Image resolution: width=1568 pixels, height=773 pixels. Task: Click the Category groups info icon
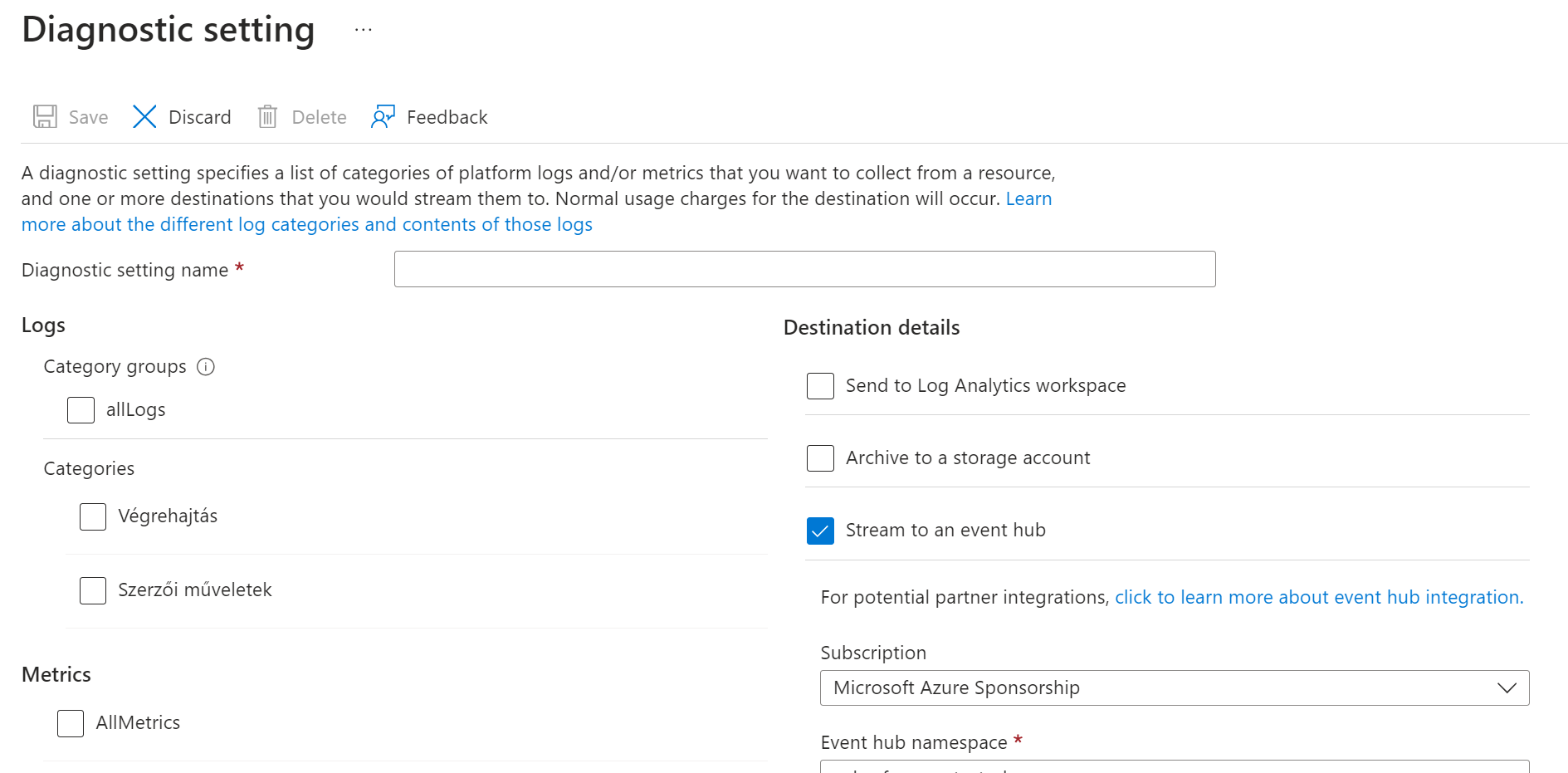point(206,367)
